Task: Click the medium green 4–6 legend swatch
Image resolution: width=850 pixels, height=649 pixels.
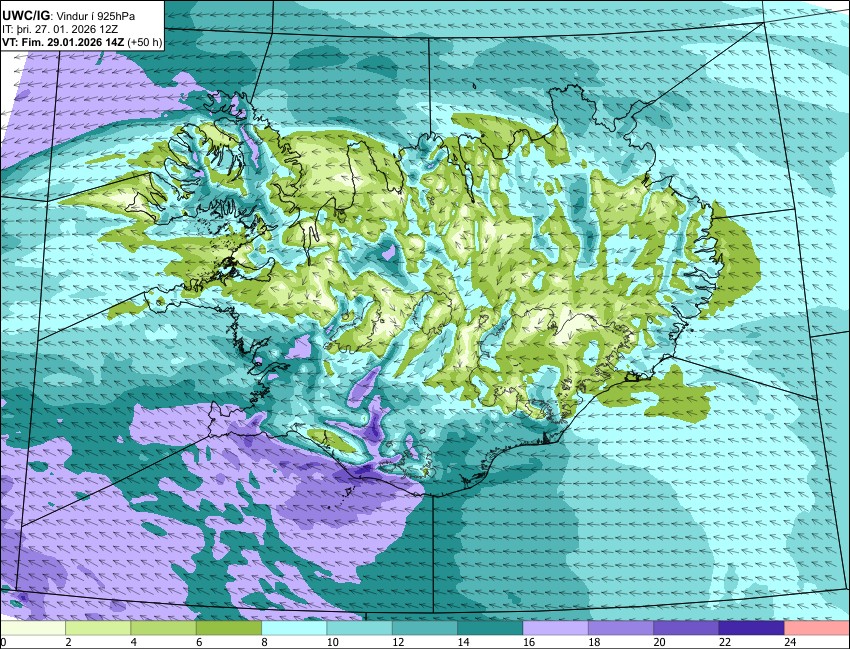Action: click(x=163, y=628)
